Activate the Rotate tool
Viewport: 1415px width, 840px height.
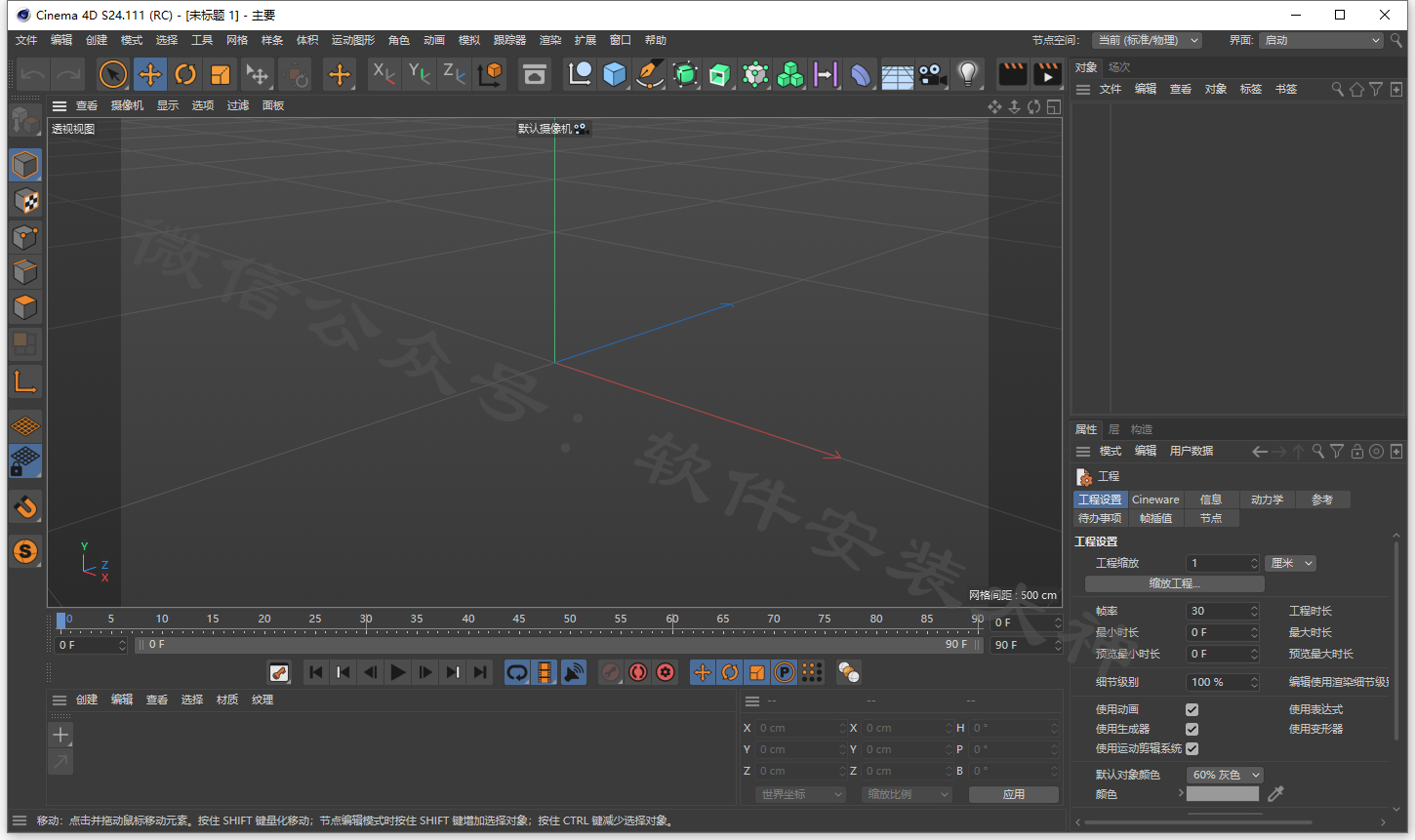point(185,74)
